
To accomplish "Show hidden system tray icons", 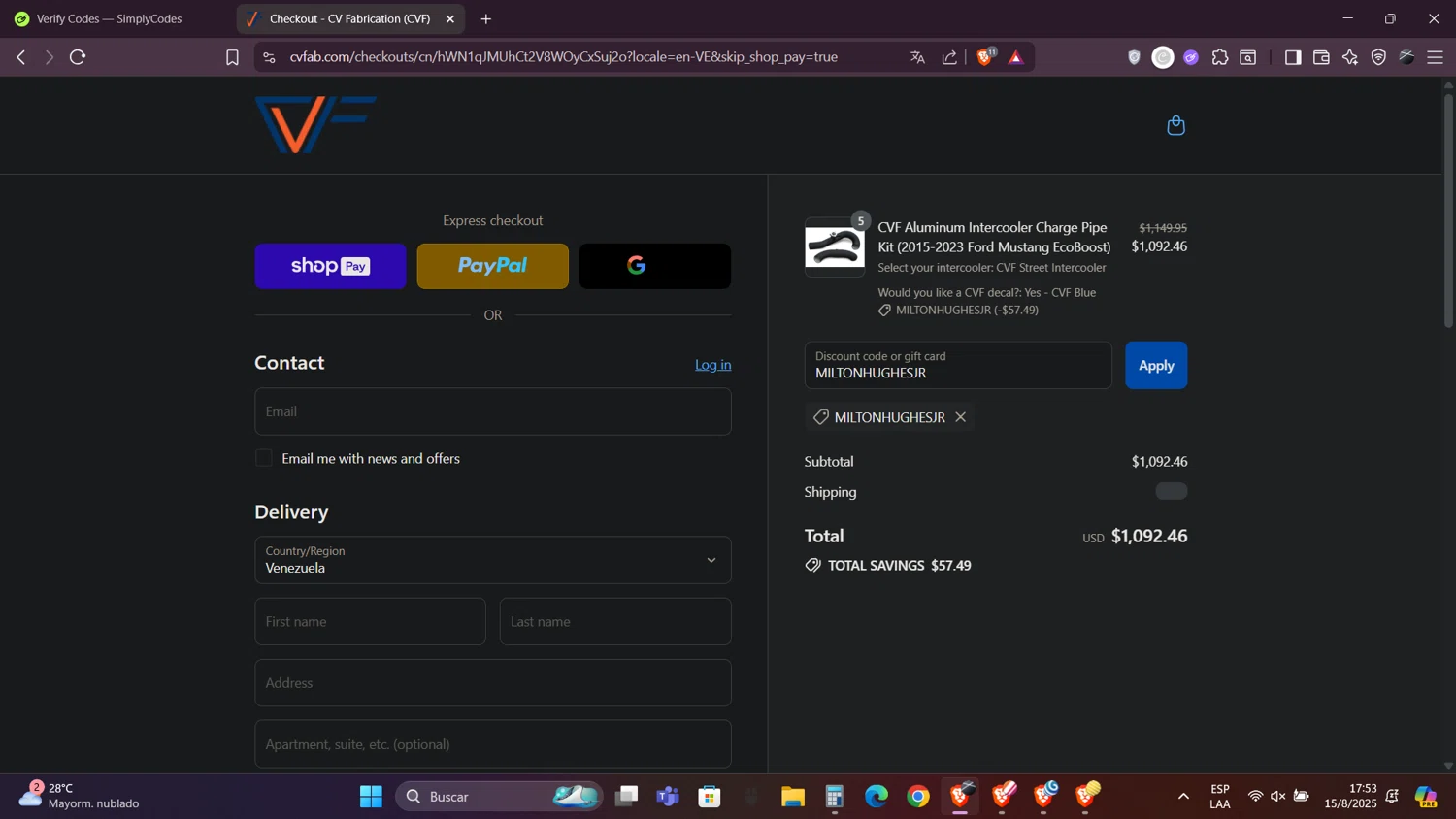I will (x=1183, y=797).
